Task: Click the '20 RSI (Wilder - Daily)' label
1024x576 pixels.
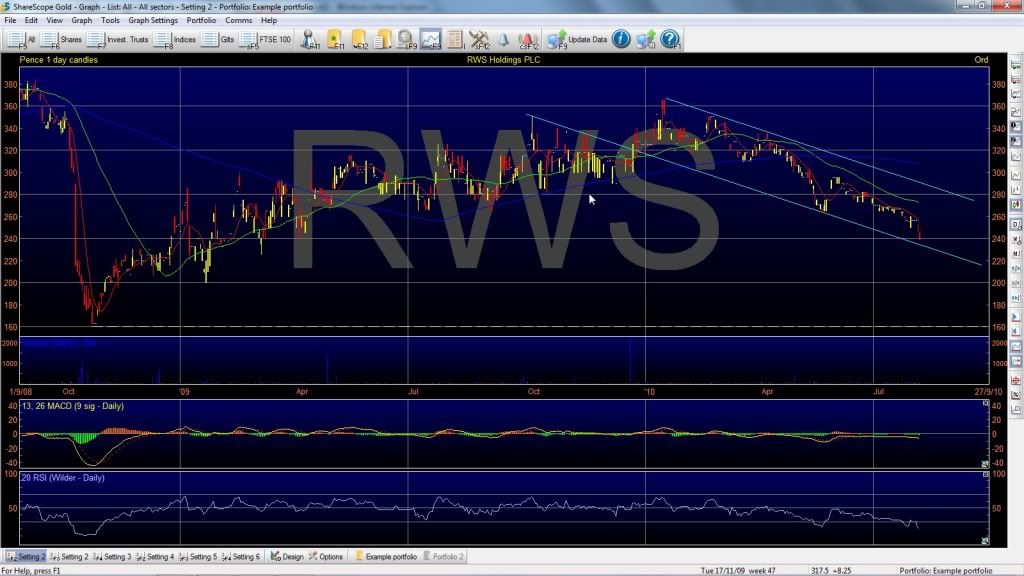Action: (x=63, y=478)
